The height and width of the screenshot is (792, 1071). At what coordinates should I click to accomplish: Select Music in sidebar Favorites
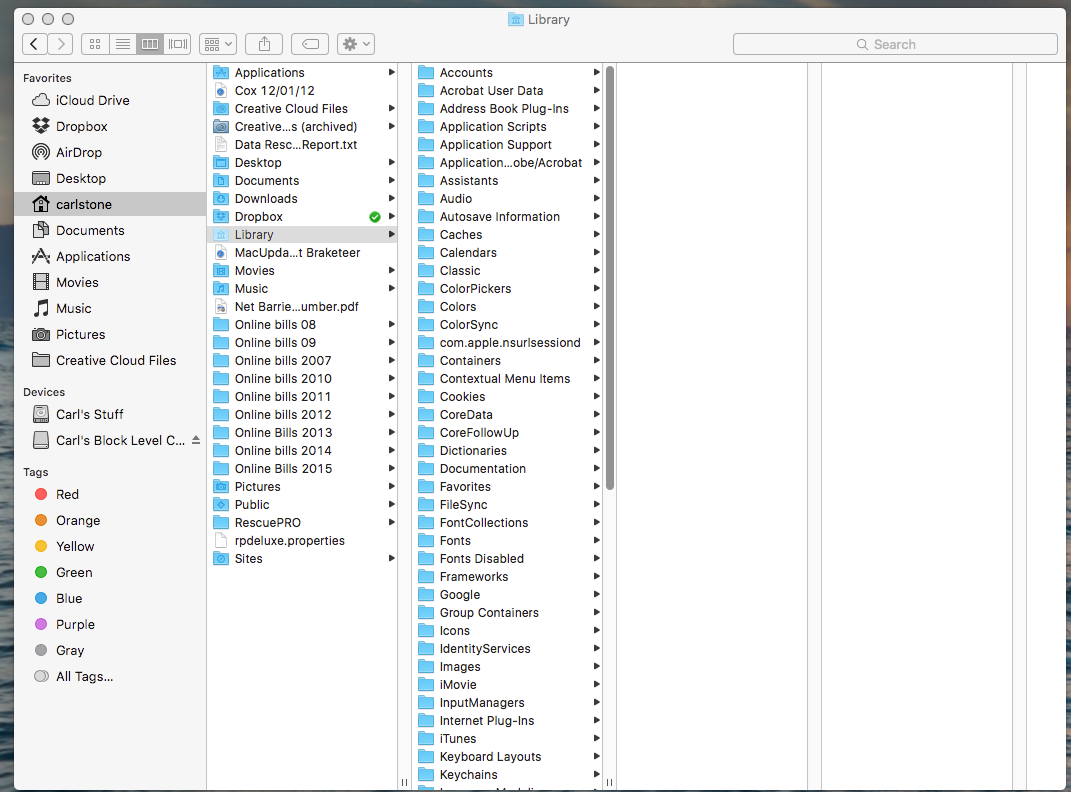[110, 308]
